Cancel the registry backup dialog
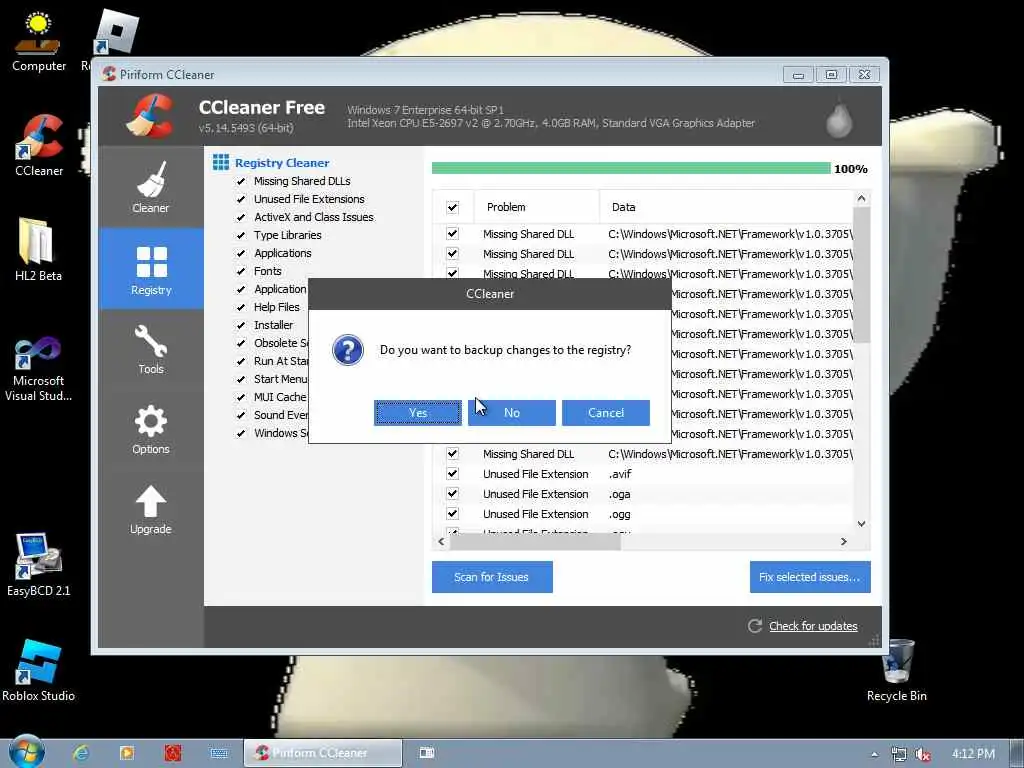 (x=606, y=413)
